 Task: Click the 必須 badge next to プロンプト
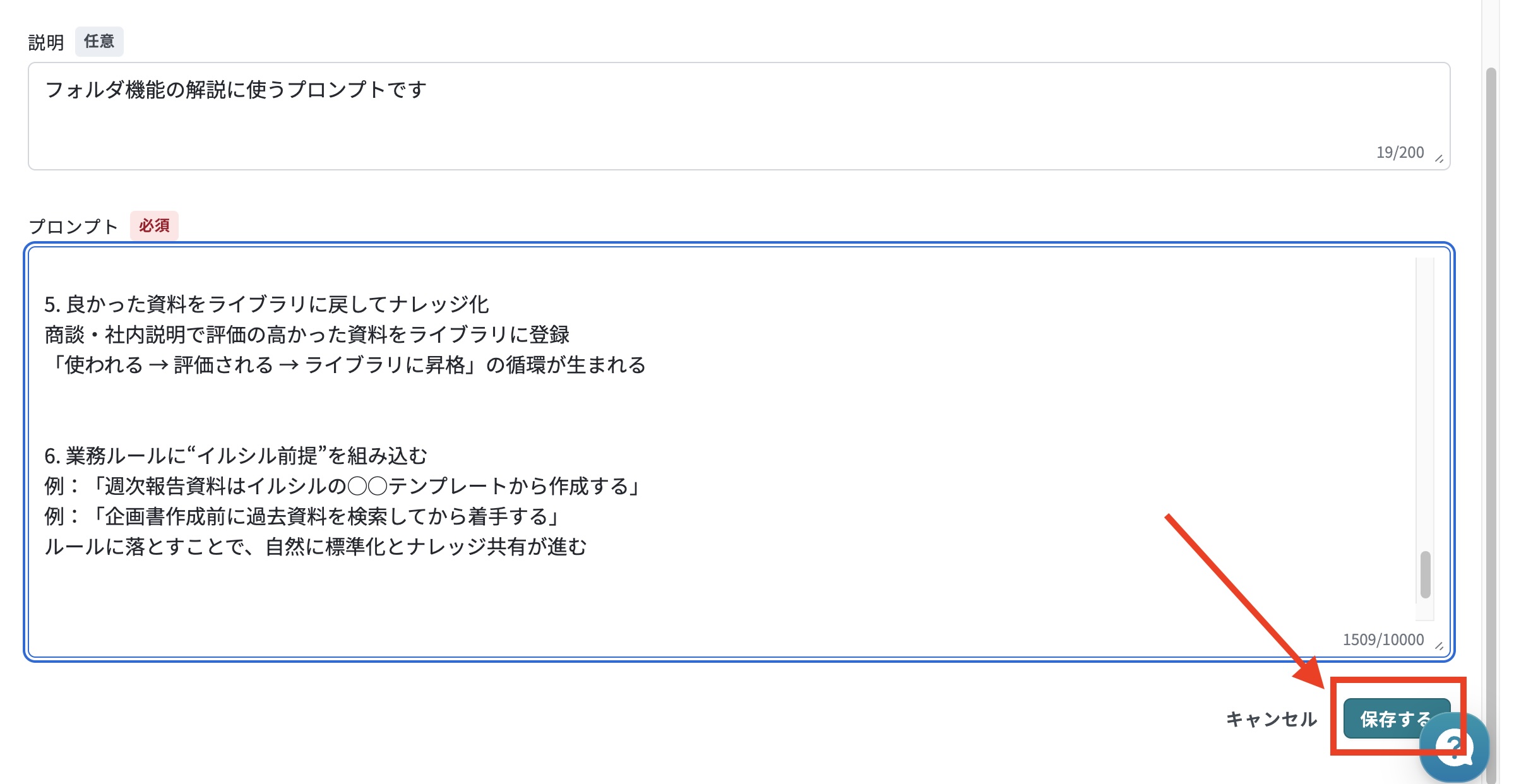154,225
